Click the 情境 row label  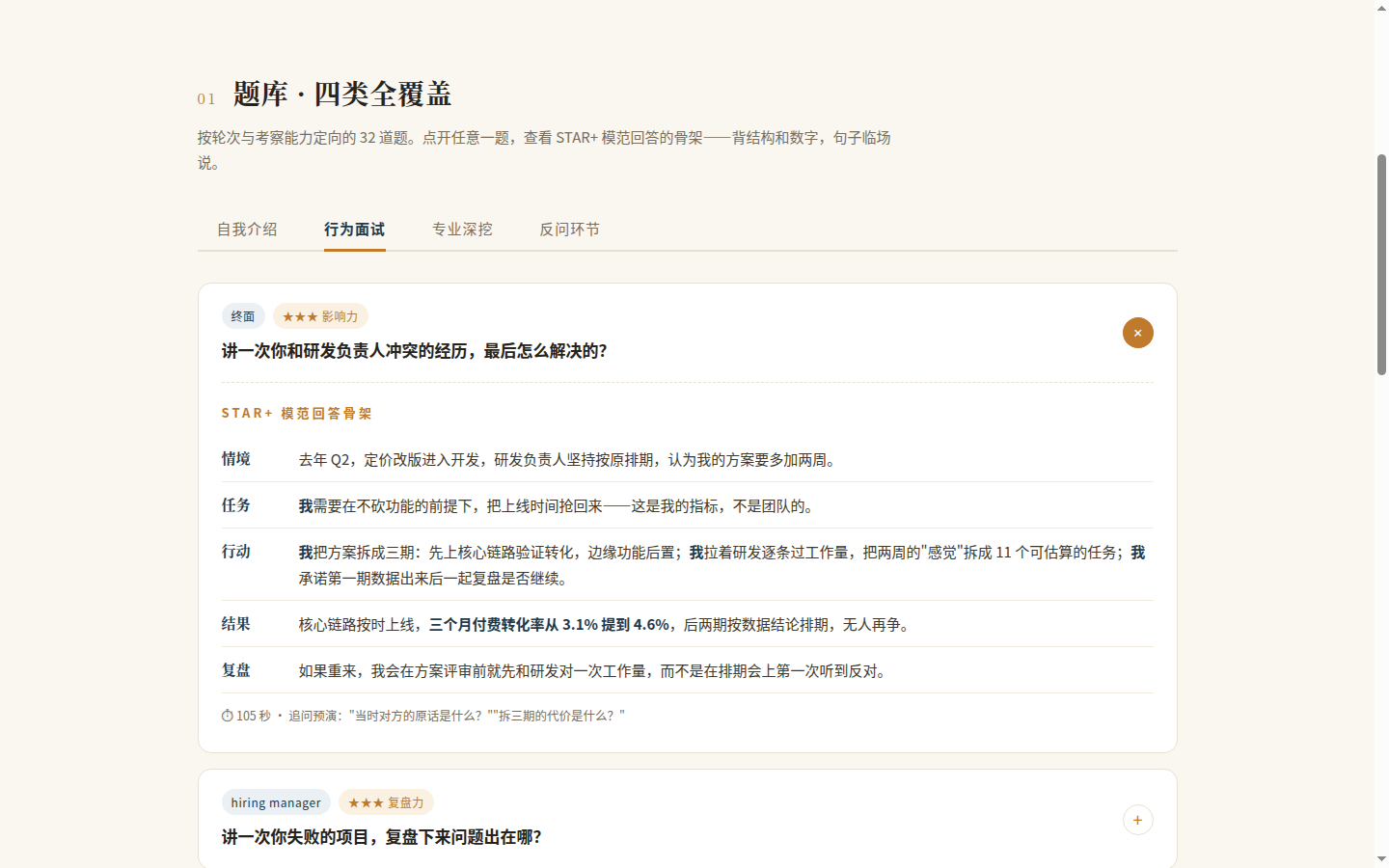point(236,459)
